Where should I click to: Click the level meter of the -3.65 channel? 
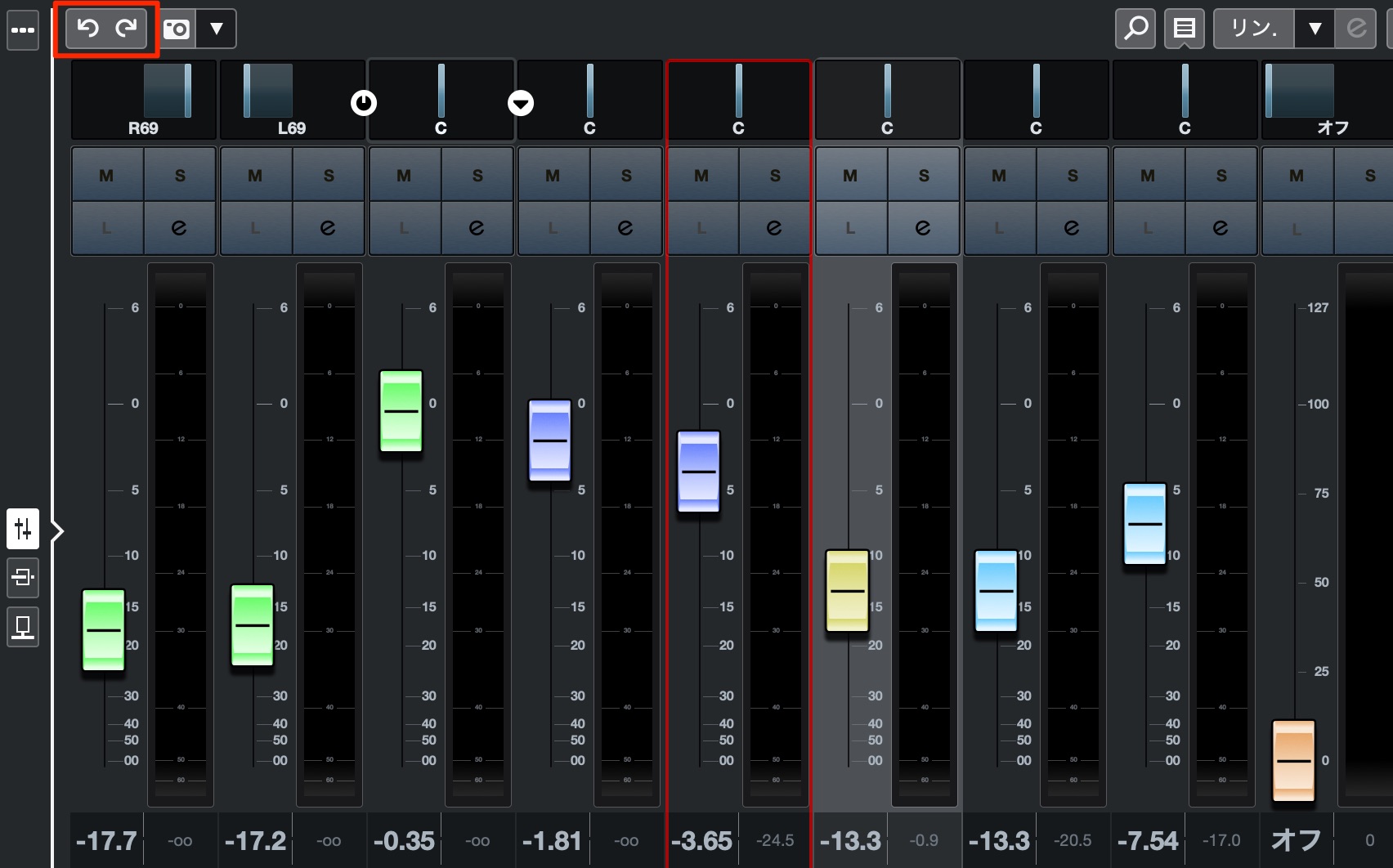(x=776, y=535)
